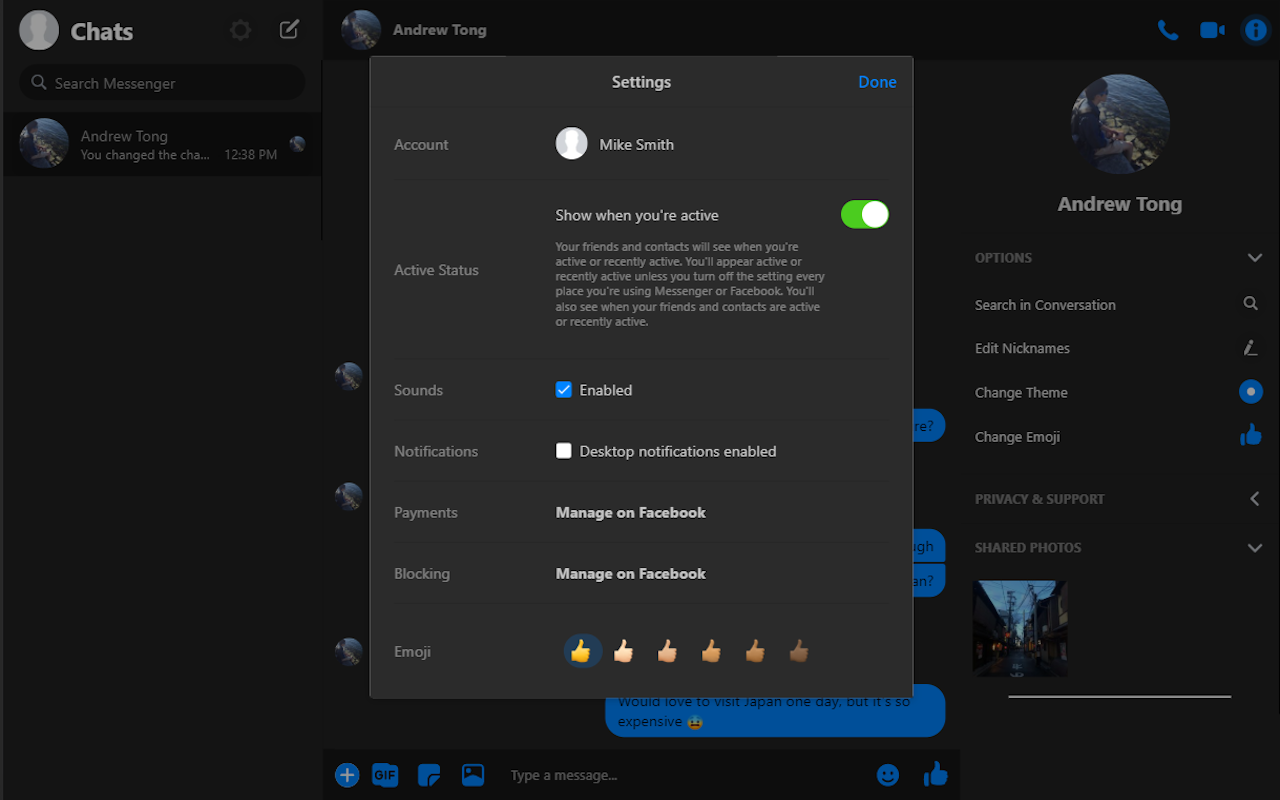
Task: Attach an image using the photo icon
Action: pos(472,775)
